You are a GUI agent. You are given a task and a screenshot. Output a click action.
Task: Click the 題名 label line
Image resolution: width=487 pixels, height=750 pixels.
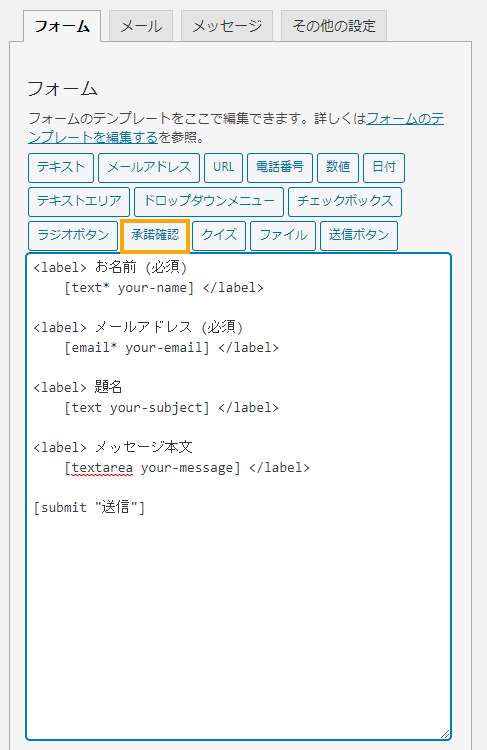point(78,387)
